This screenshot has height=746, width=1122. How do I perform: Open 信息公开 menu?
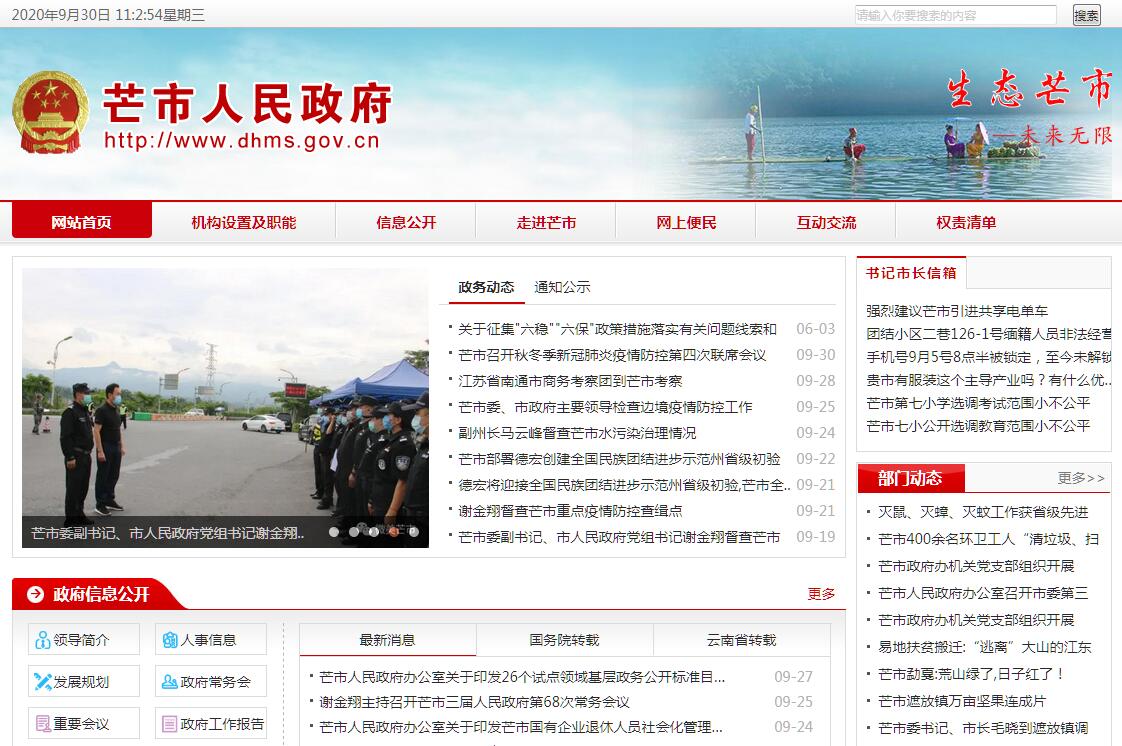(x=406, y=222)
